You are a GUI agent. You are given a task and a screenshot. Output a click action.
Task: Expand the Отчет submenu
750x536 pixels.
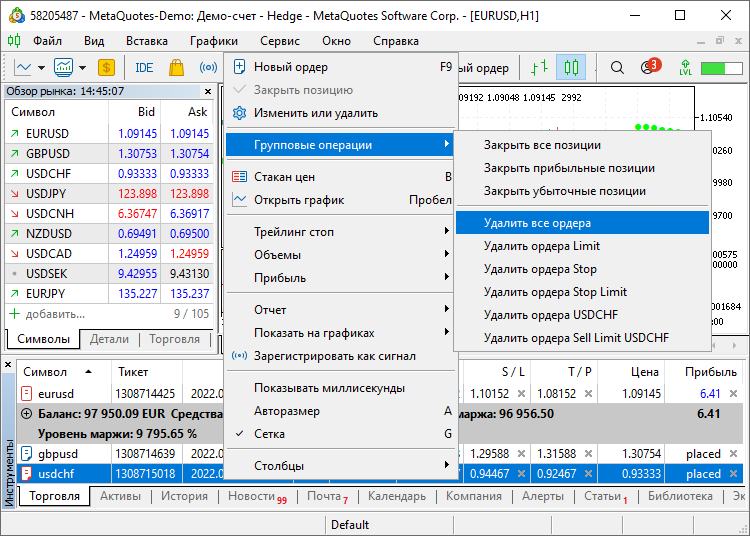point(340,310)
